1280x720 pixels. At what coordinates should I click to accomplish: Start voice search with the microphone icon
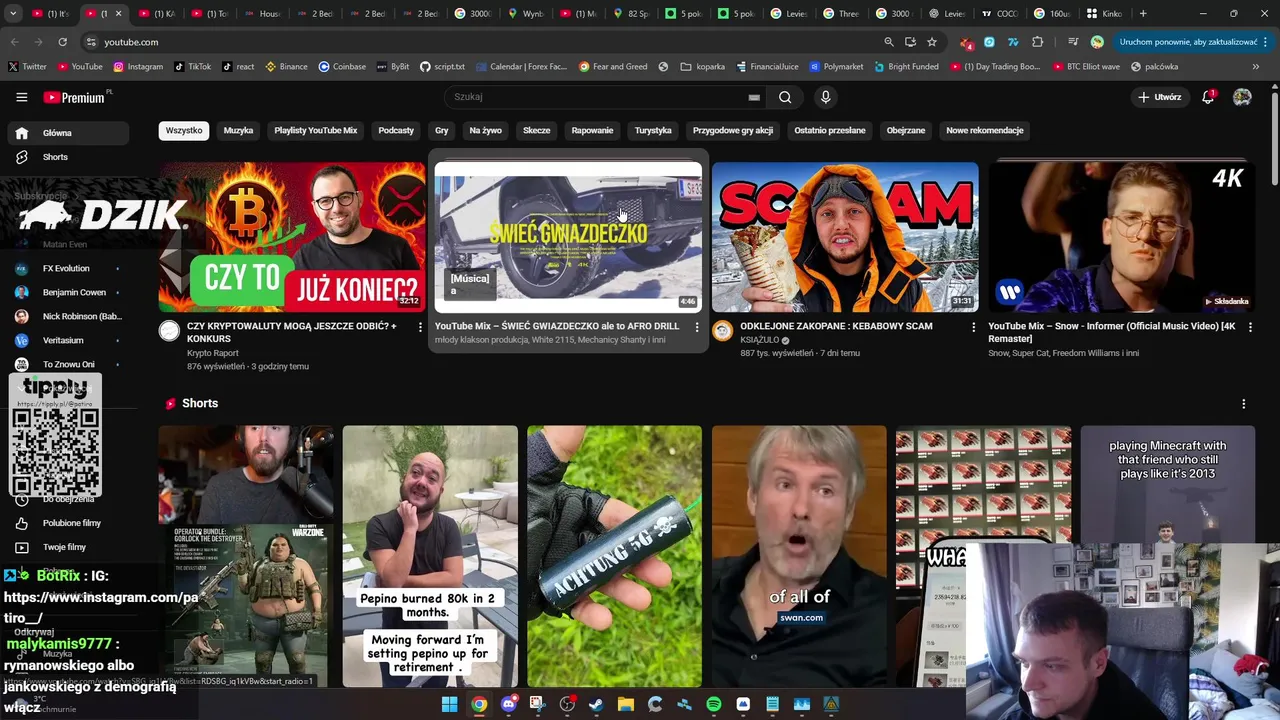[825, 97]
